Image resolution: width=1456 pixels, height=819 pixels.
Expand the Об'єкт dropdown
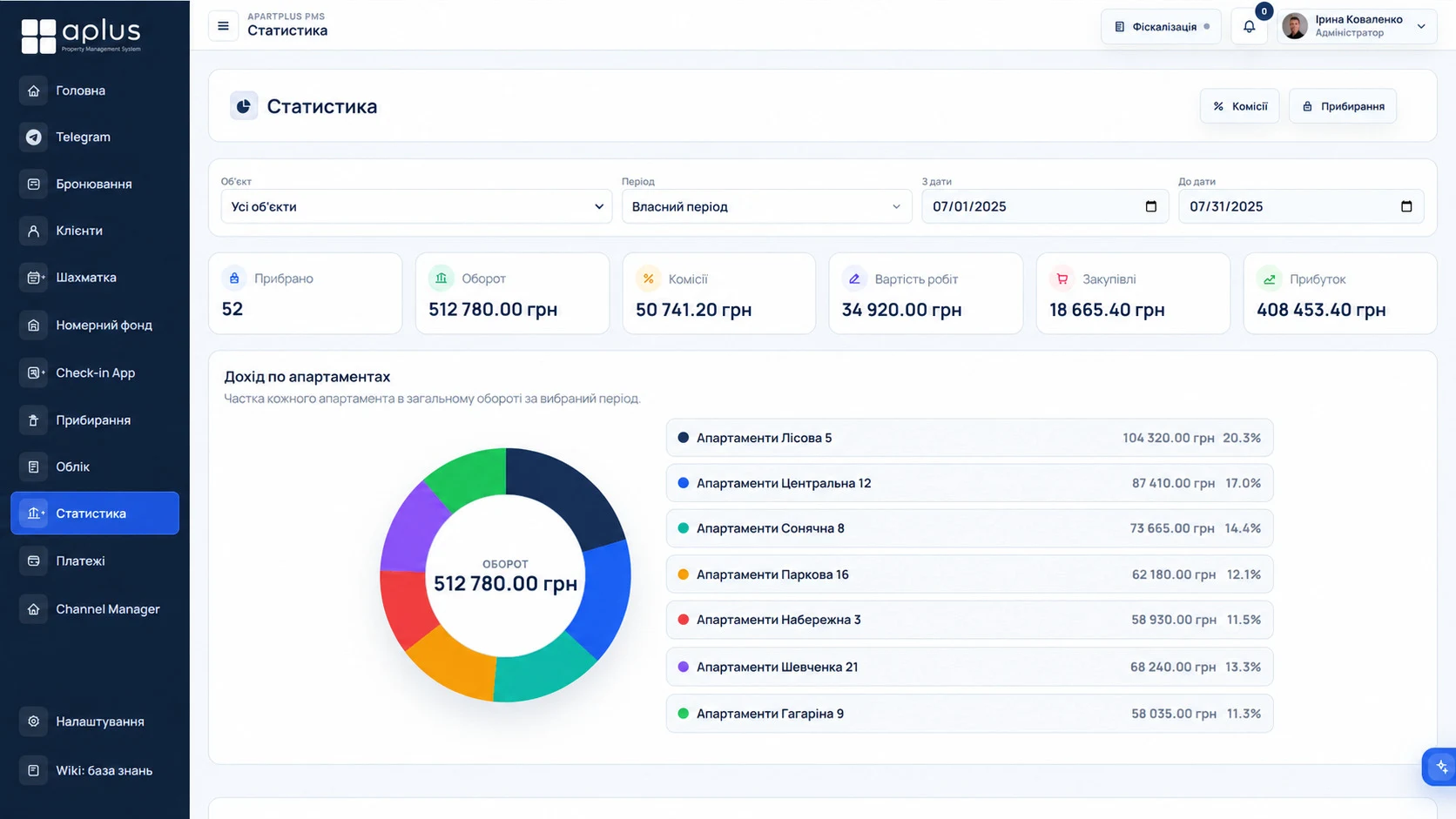pyautogui.click(x=416, y=206)
